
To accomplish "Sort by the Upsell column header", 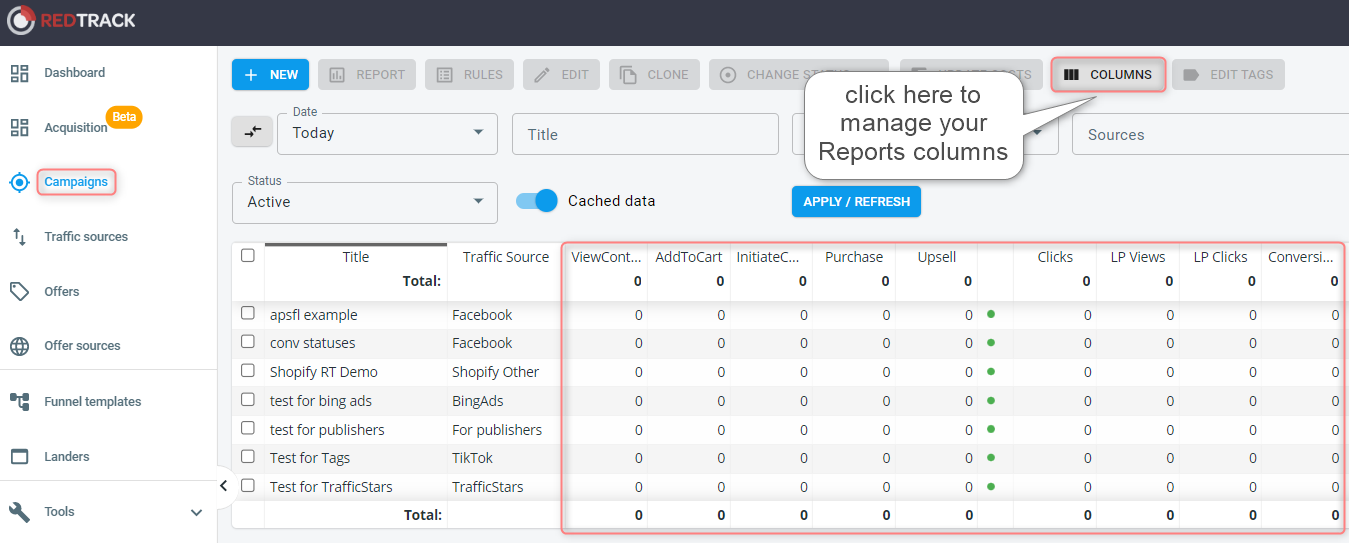I will pos(937,257).
